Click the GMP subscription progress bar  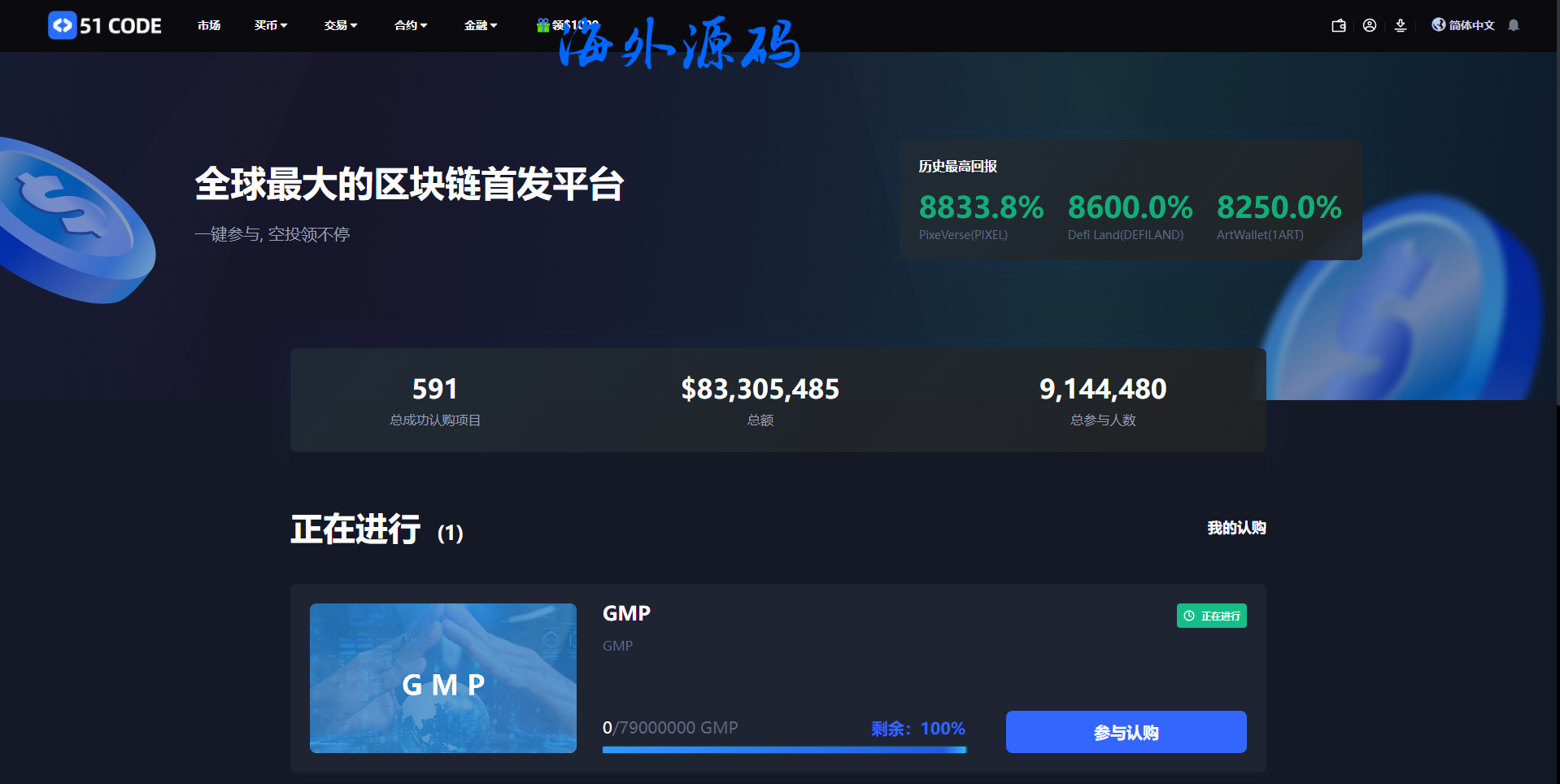[x=784, y=750]
